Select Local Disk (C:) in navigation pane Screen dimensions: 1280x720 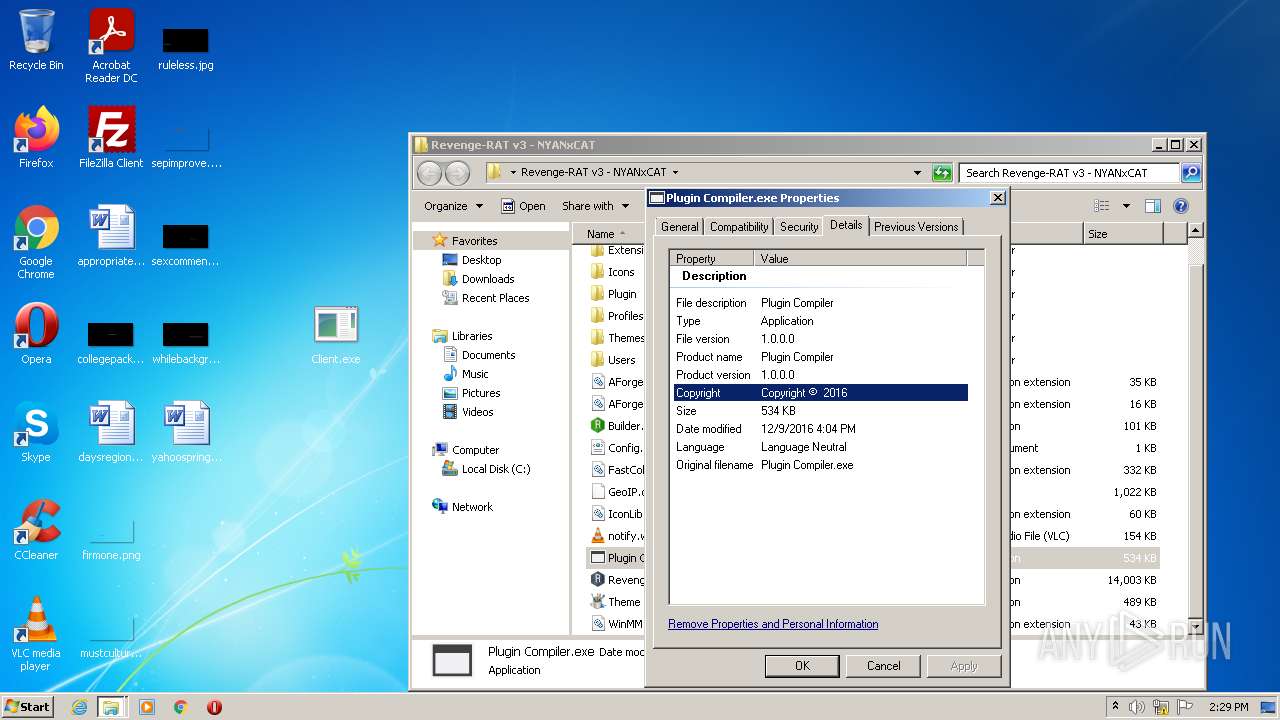coord(496,469)
